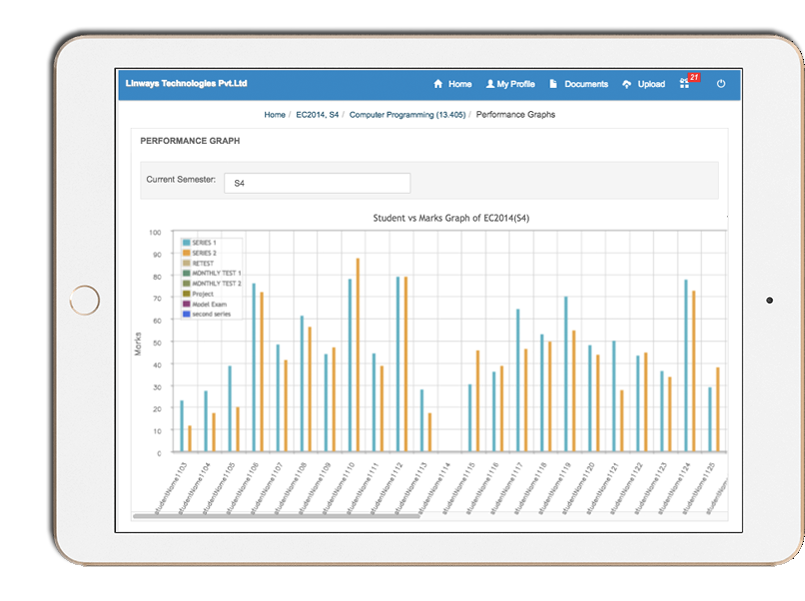Screen dimensions: 805x601
Task: Toggle the MONTHLY TEST 2 legend entry
Action: (212, 283)
